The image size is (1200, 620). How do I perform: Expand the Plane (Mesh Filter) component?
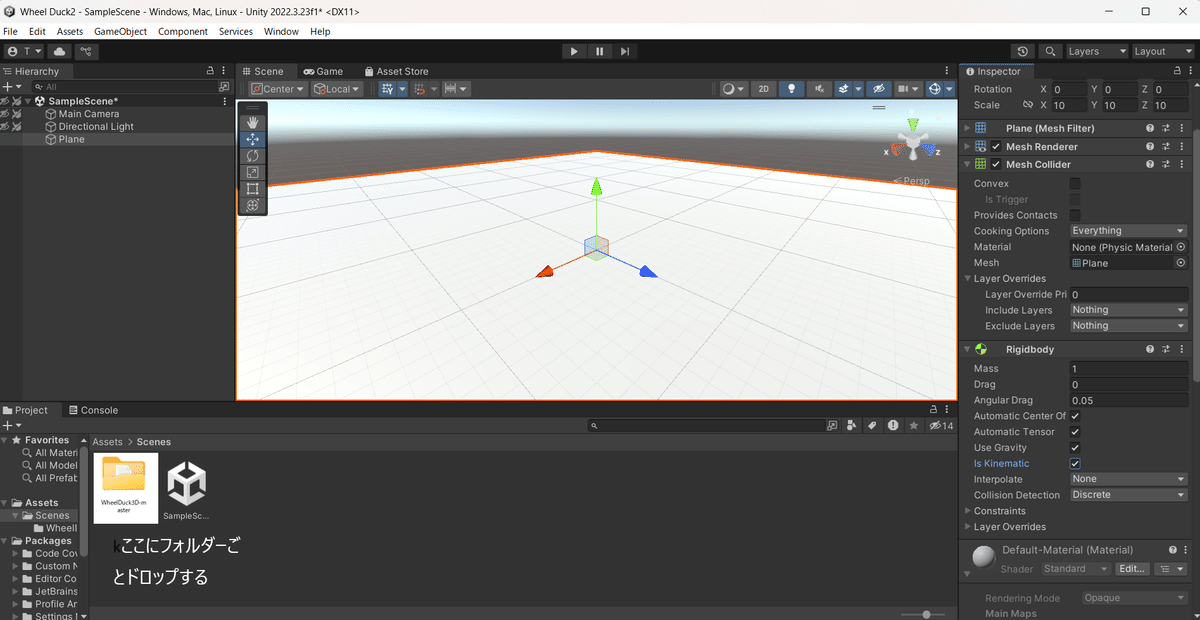click(x=967, y=128)
